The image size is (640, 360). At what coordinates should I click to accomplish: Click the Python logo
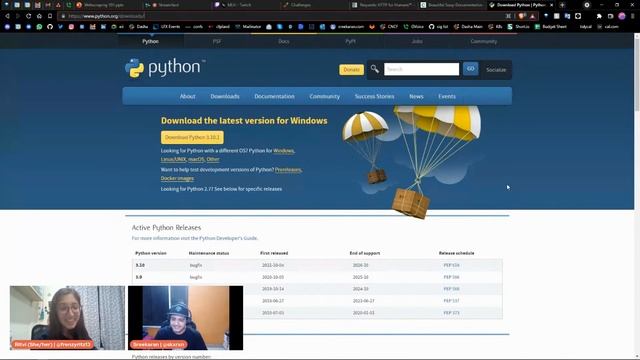coord(165,67)
